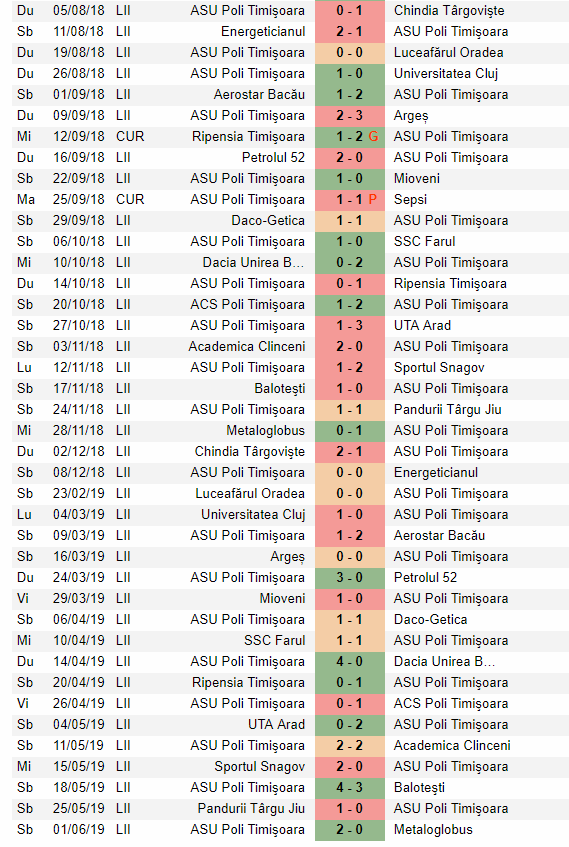Image resolution: width=569 pixels, height=847 pixels.
Task: Open the 4 - 3 result against Balotești
Action: [x=350, y=788]
